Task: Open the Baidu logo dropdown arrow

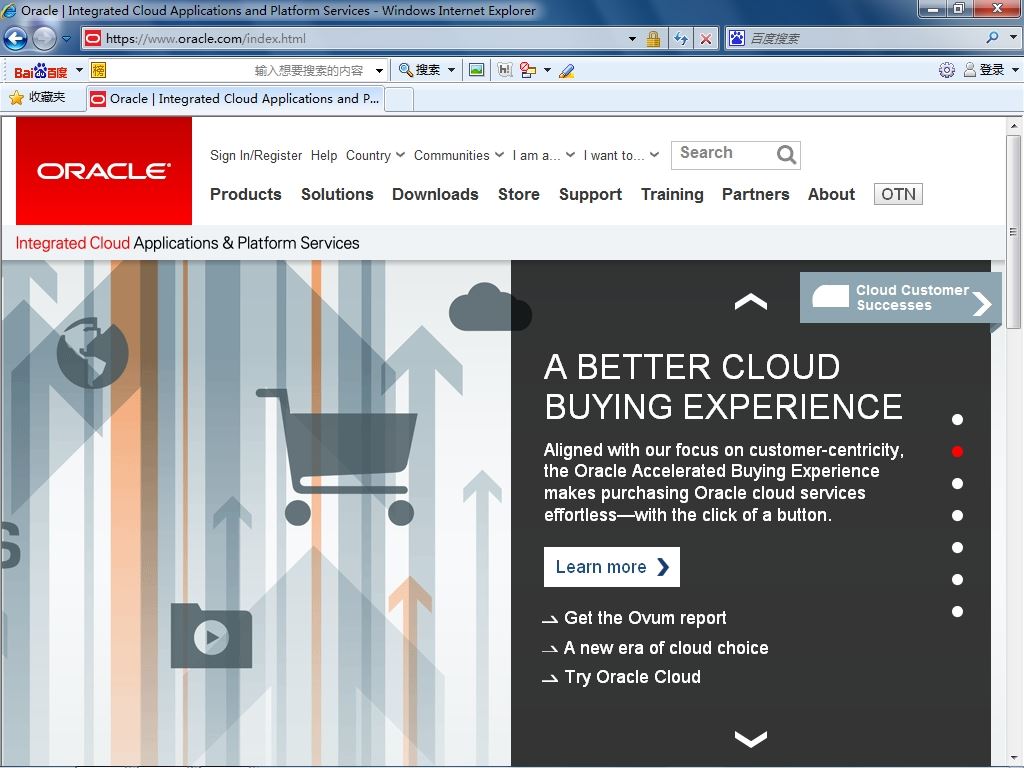Action: 79,69
